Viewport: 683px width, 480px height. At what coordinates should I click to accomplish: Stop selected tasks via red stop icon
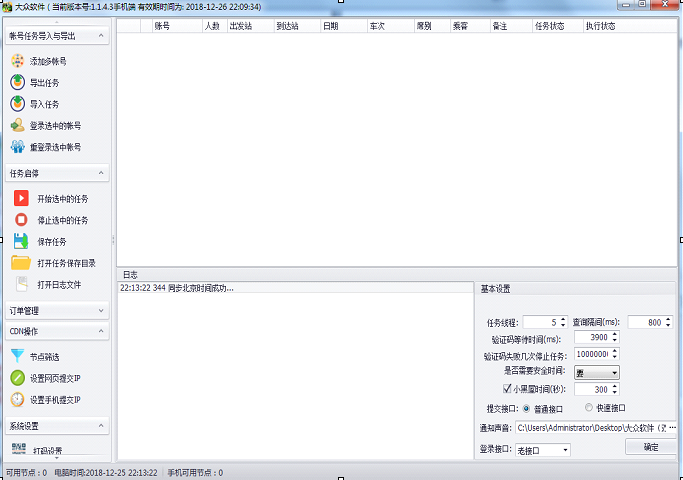click(21, 220)
